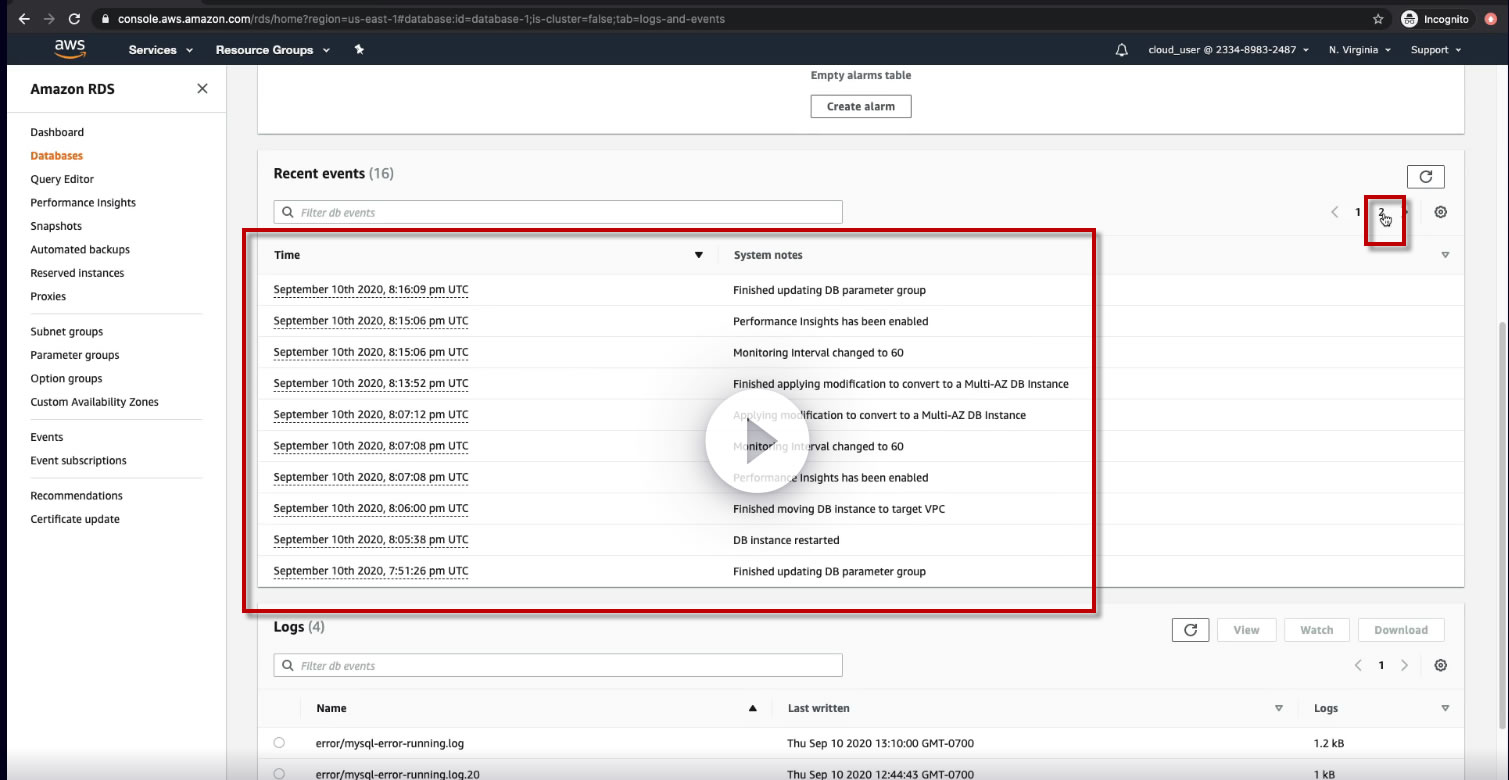Go to previous page of Logs

[x=1358, y=665]
